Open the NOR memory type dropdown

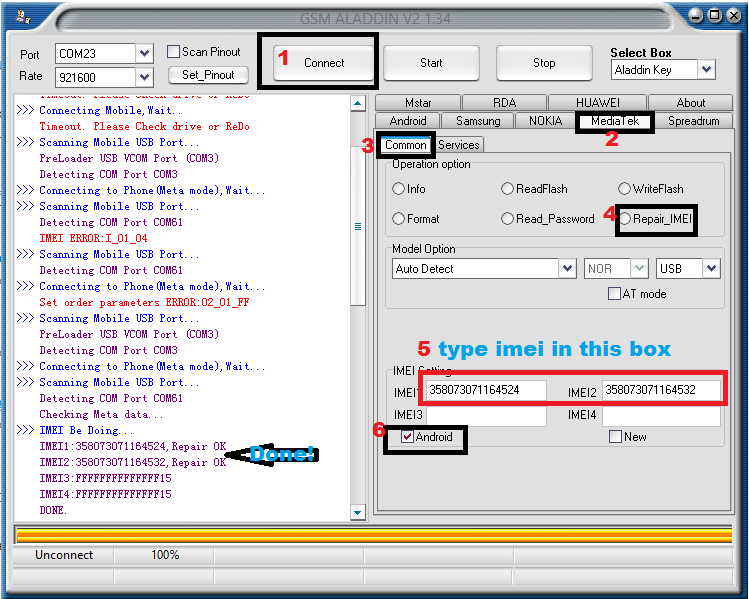(639, 268)
